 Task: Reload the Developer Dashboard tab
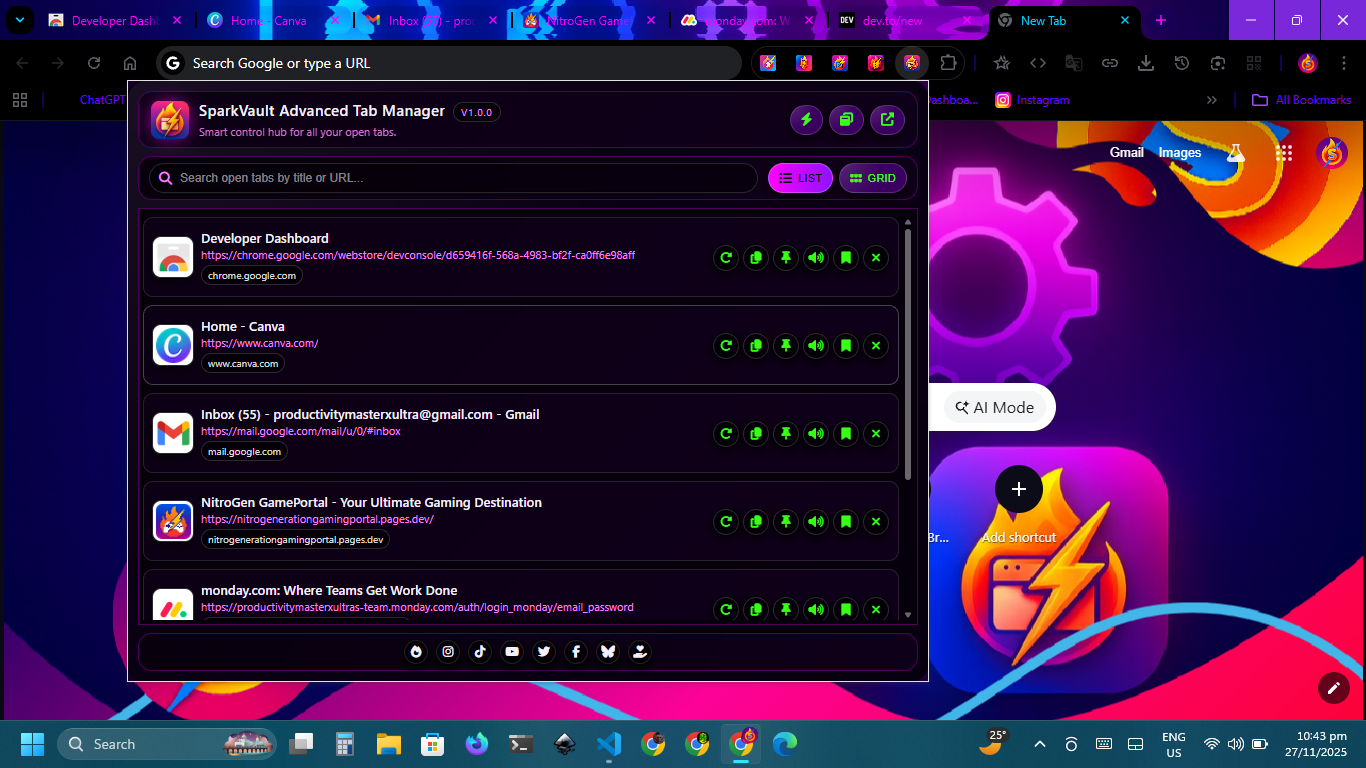pos(726,258)
